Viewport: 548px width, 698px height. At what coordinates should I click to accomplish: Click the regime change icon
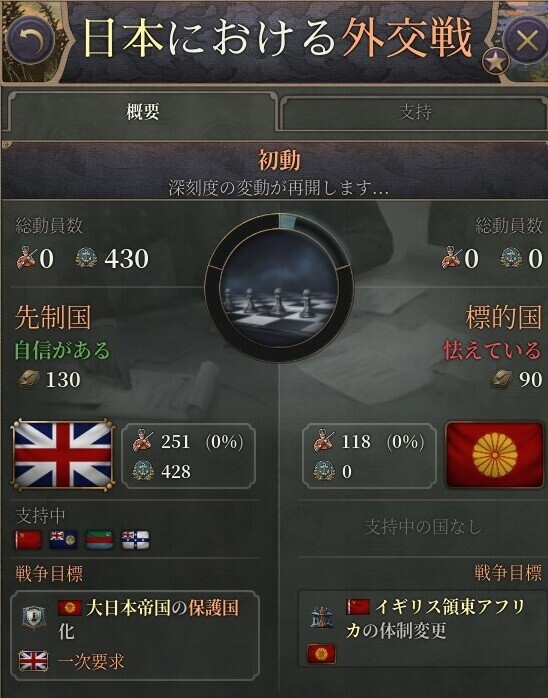click(x=322, y=618)
